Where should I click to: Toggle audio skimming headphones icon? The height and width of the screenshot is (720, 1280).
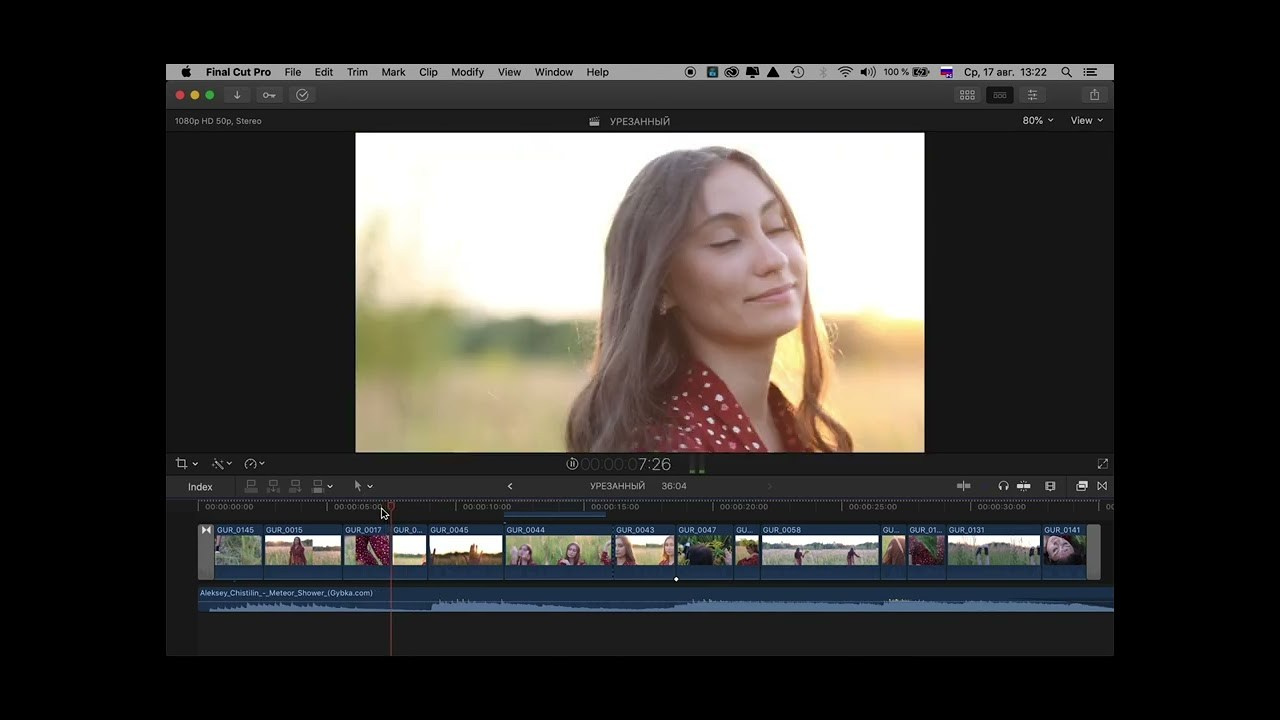(1003, 486)
